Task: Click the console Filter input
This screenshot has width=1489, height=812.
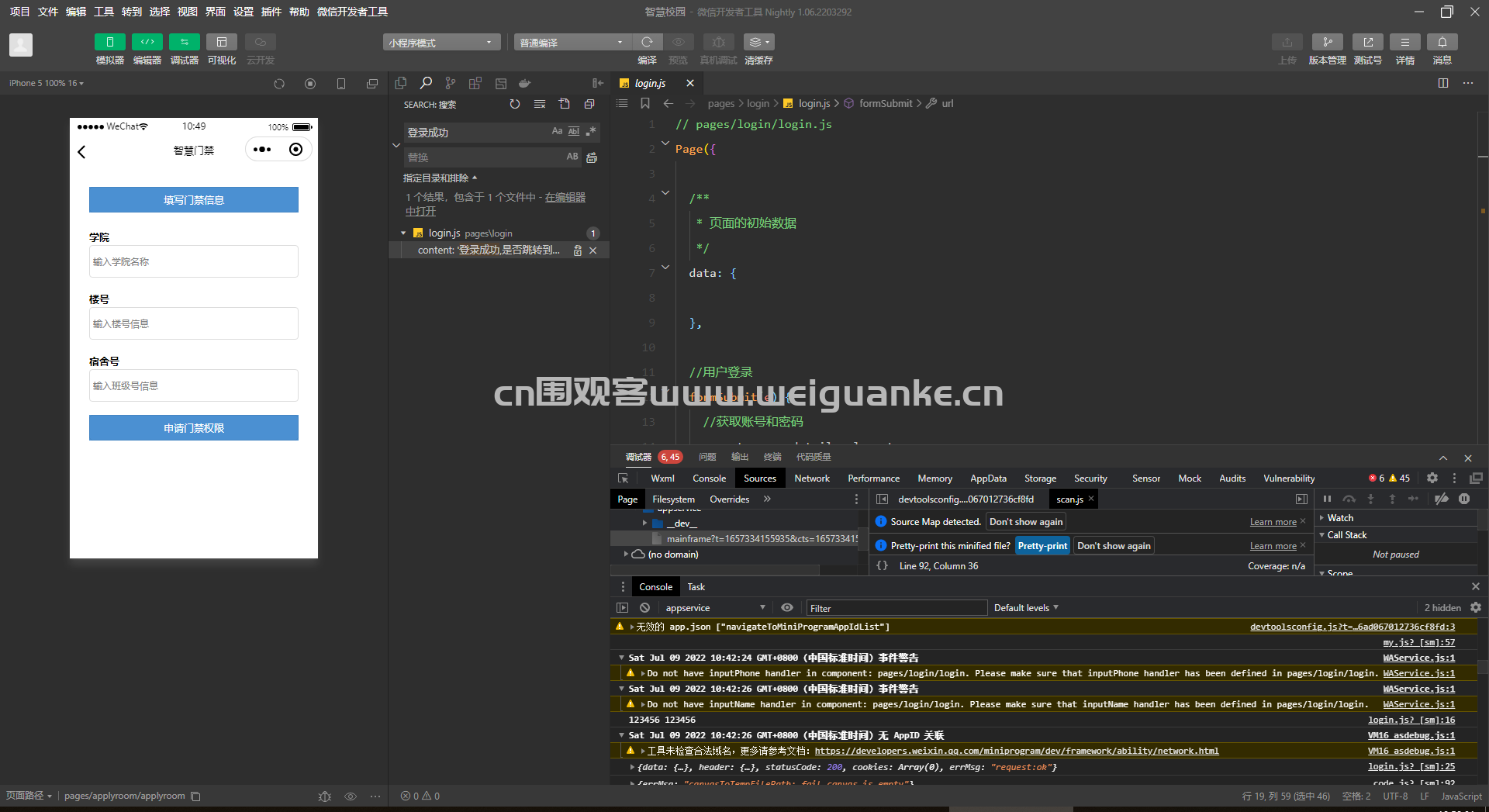Action: pyautogui.click(x=897, y=608)
